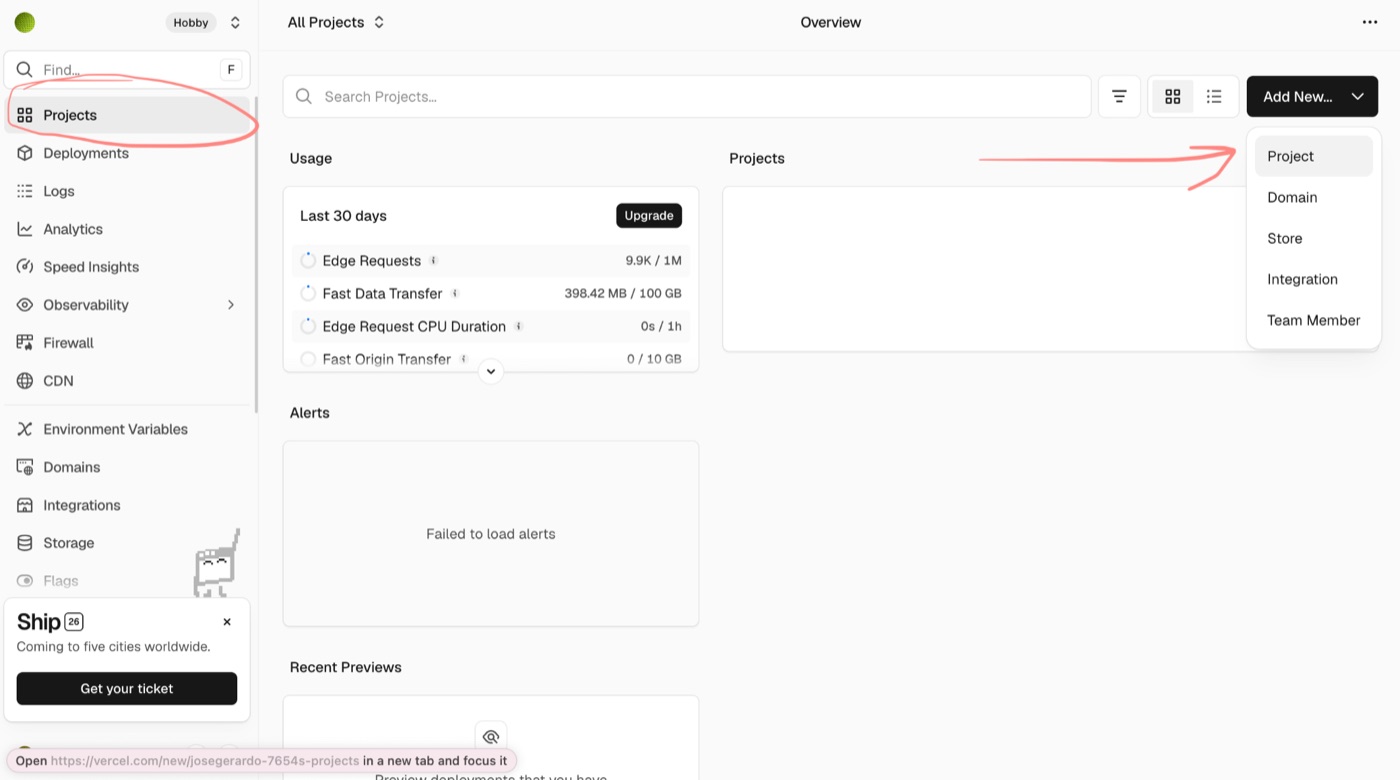1400x780 pixels.
Task: Show info for Edge Request CPU Duration
Action: (x=518, y=326)
